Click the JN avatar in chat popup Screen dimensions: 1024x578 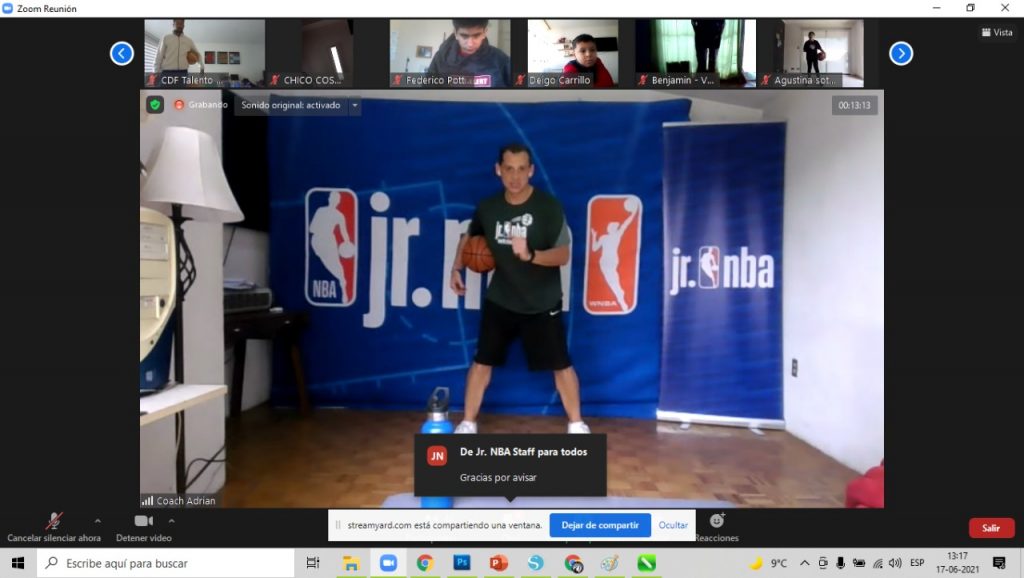(437, 456)
